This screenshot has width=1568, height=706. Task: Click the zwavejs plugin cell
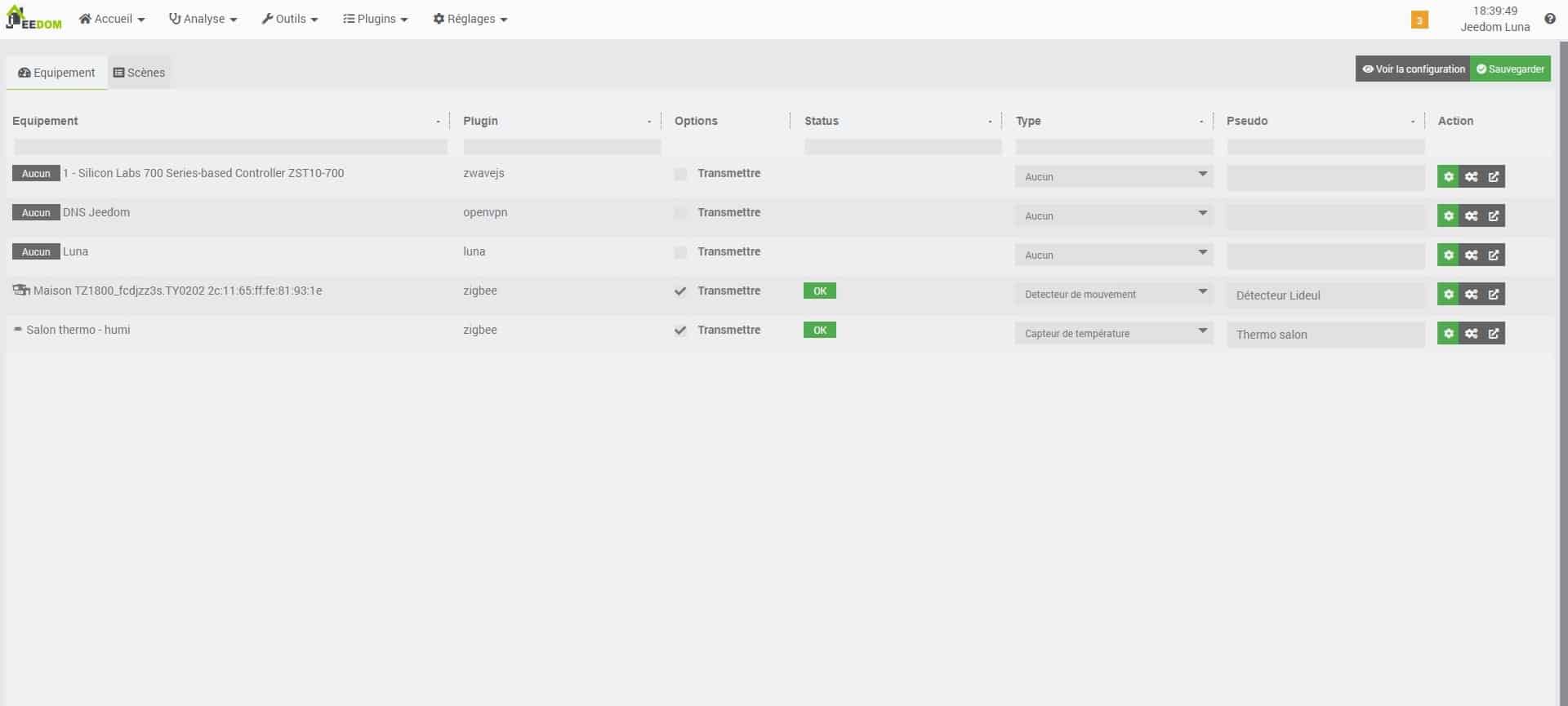483,173
